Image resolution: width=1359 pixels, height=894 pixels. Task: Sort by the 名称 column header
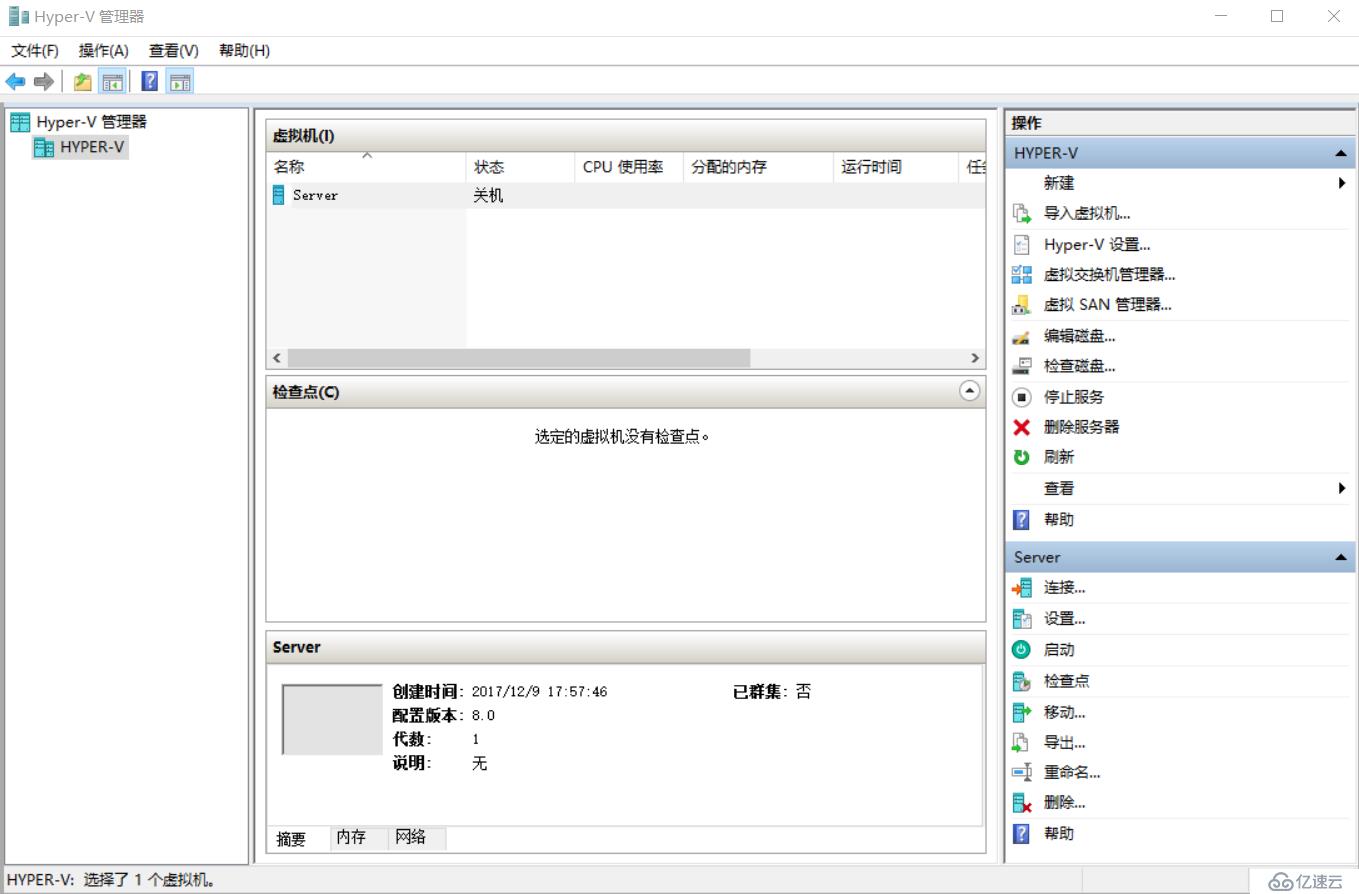point(366,167)
